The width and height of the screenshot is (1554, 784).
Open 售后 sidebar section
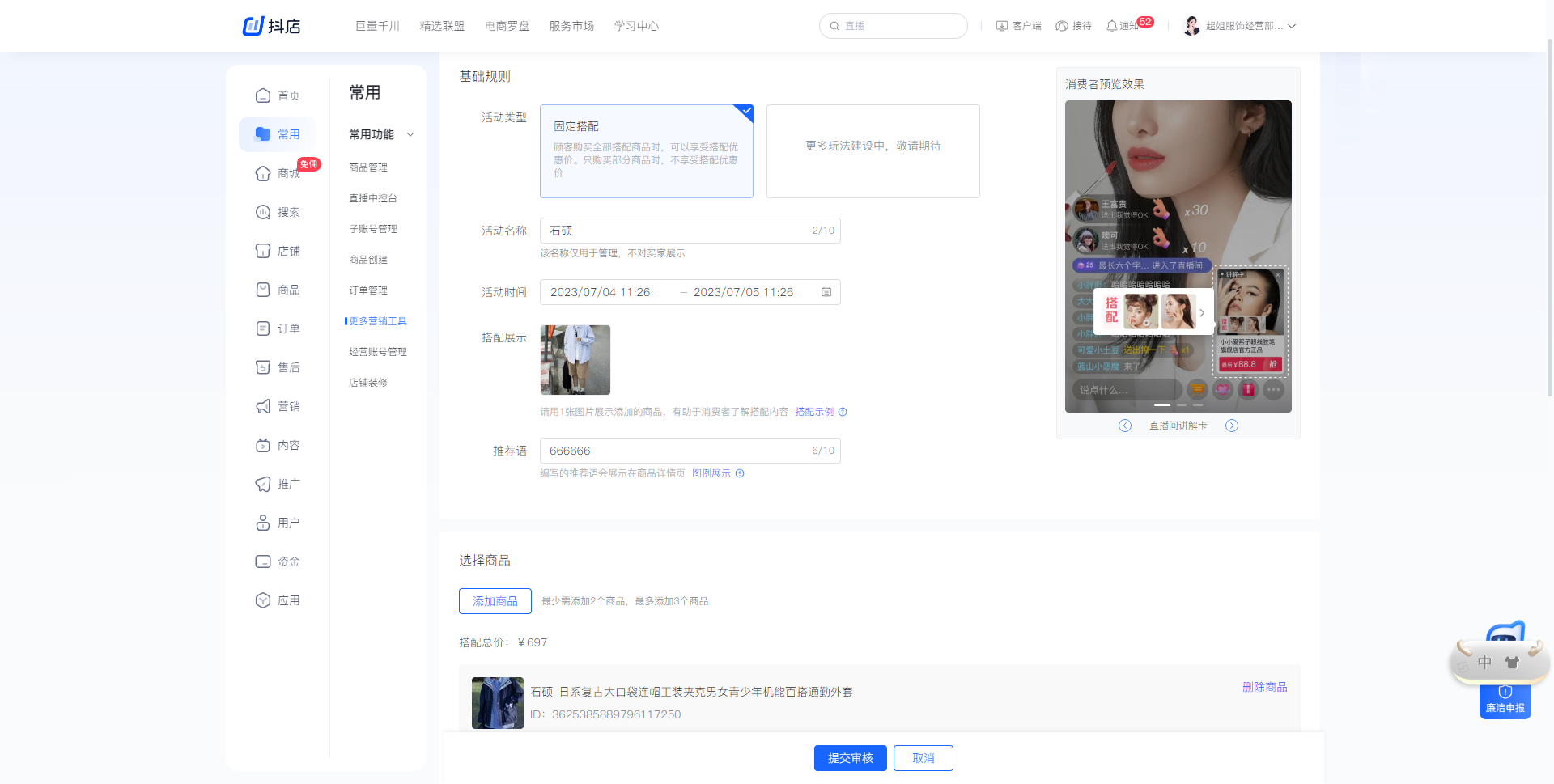pyautogui.click(x=278, y=367)
